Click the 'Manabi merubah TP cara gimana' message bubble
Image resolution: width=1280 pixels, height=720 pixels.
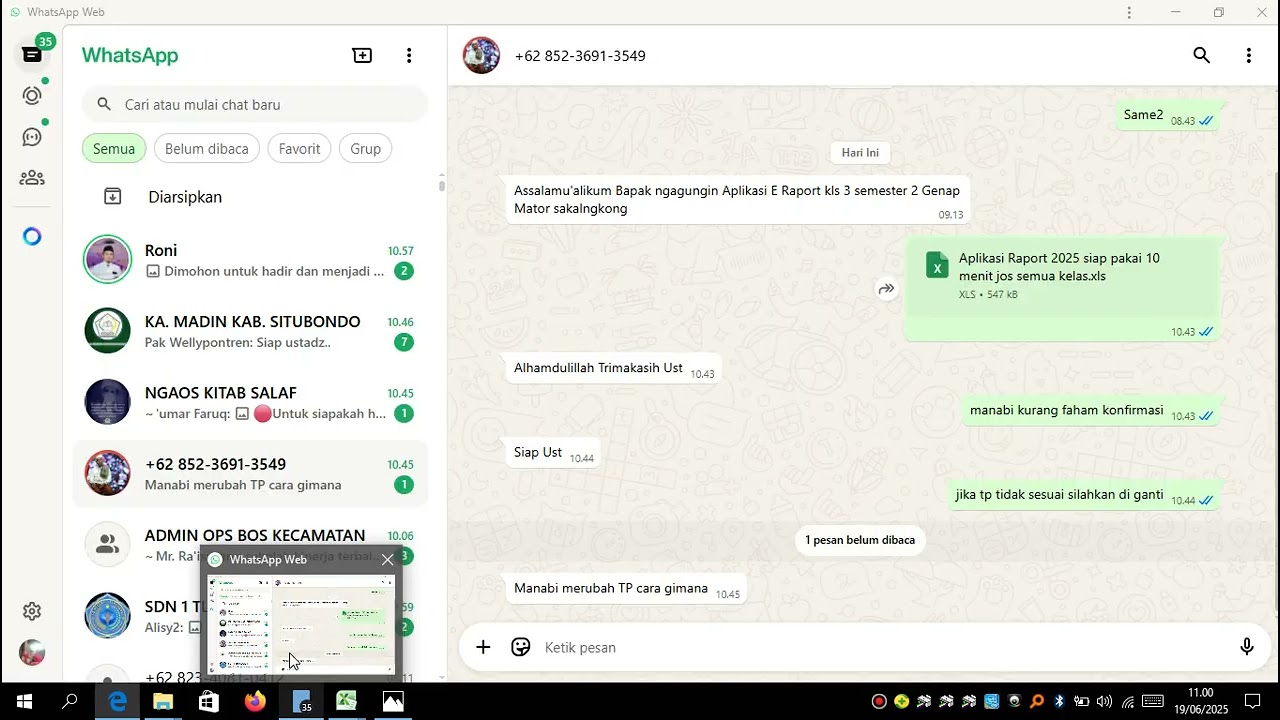[x=624, y=589]
